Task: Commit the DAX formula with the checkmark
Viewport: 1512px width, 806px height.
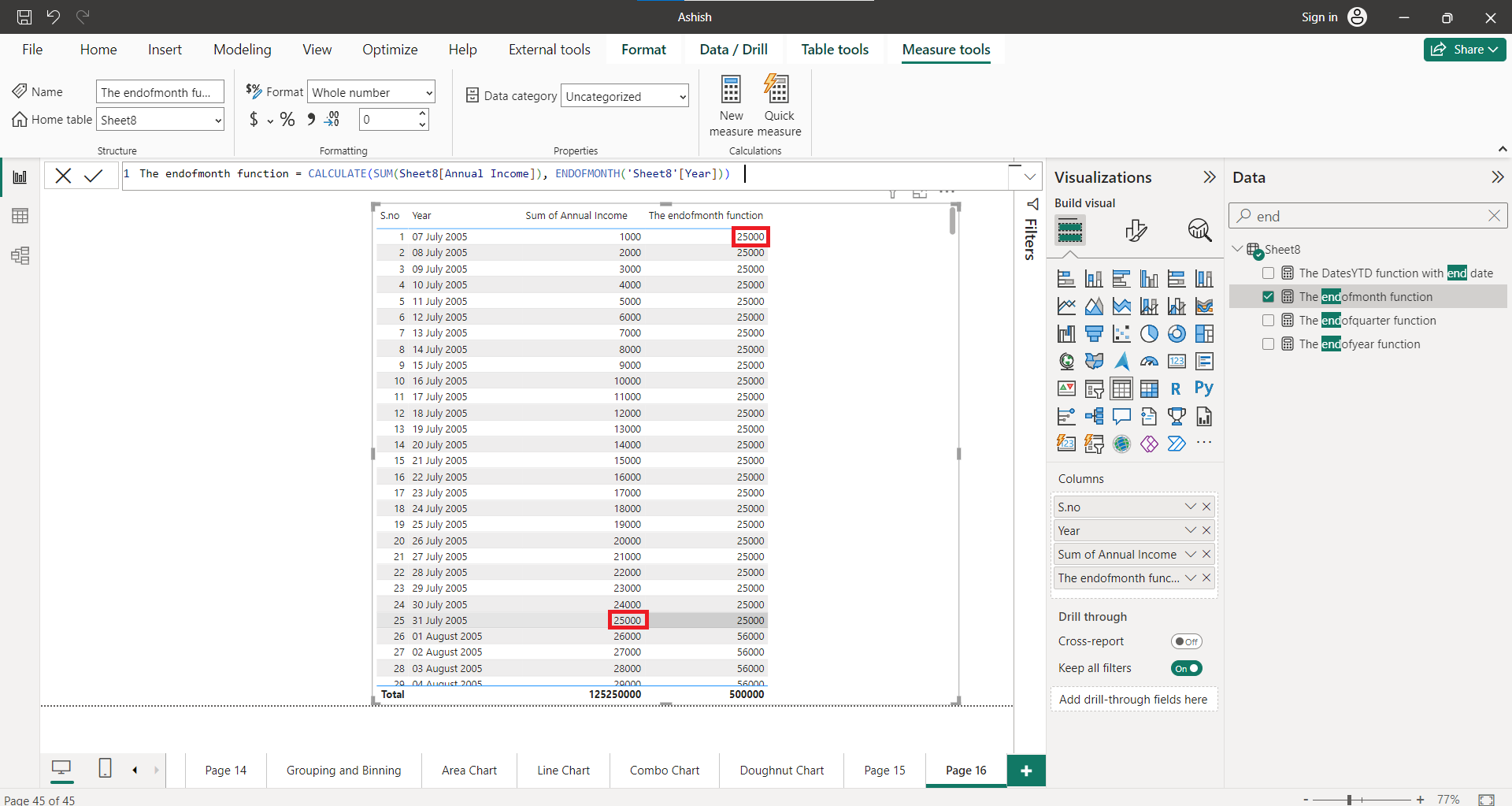Action: [x=94, y=175]
